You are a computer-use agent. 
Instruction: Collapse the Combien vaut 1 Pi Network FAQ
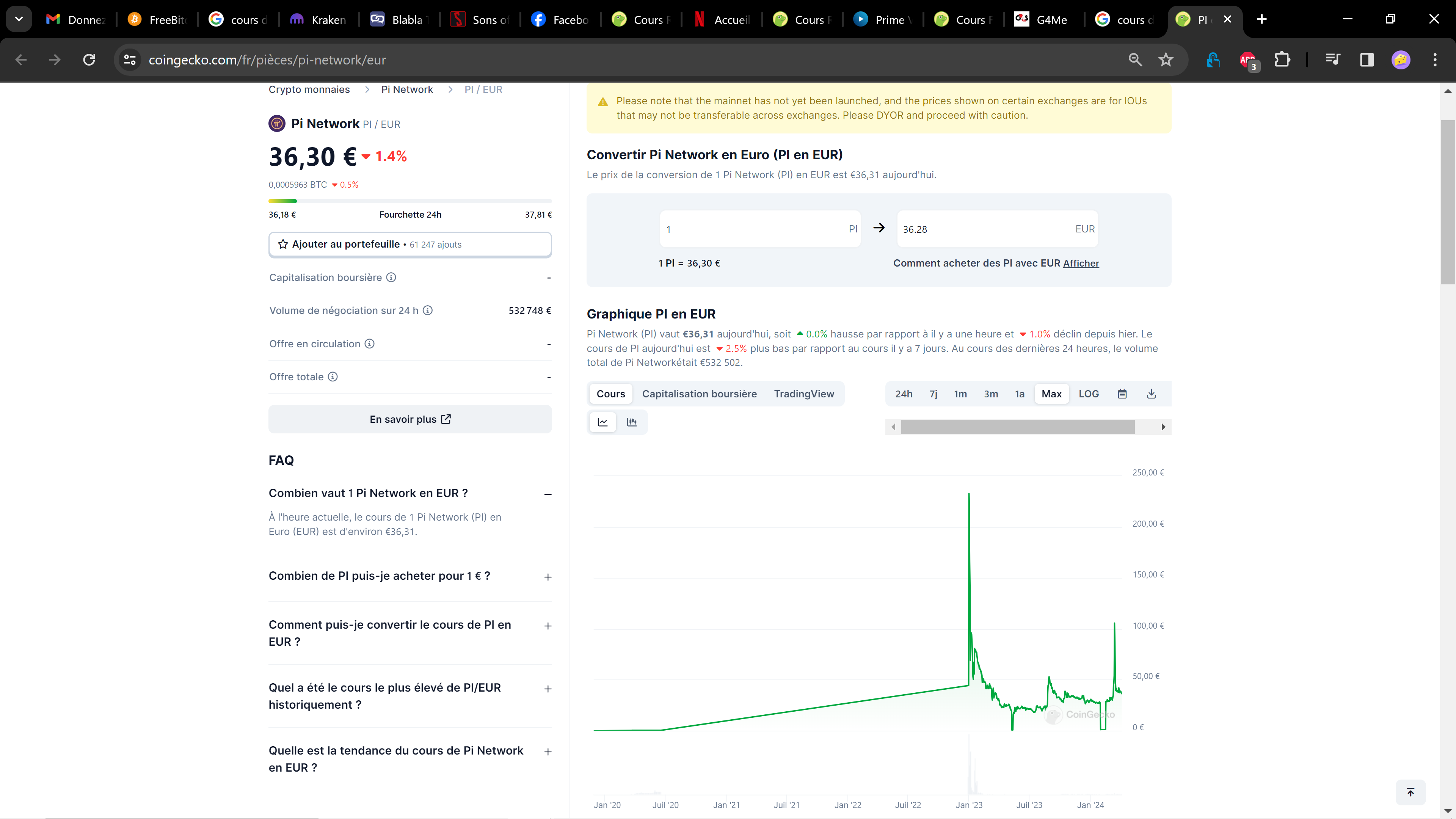click(x=547, y=494)
